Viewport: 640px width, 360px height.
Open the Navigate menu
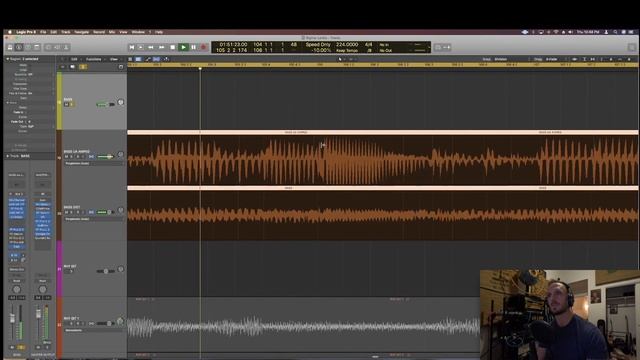pyautogui.click(x=82, y=32)
